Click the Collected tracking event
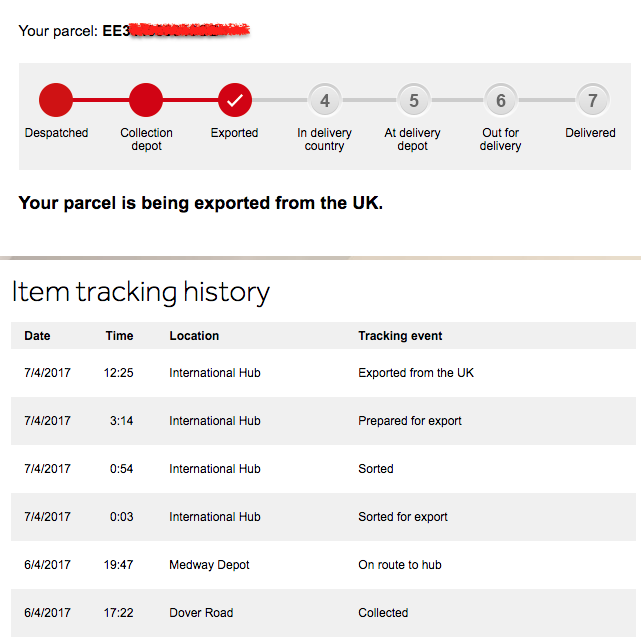Viewport: 641px width, 644px height. 383,613
